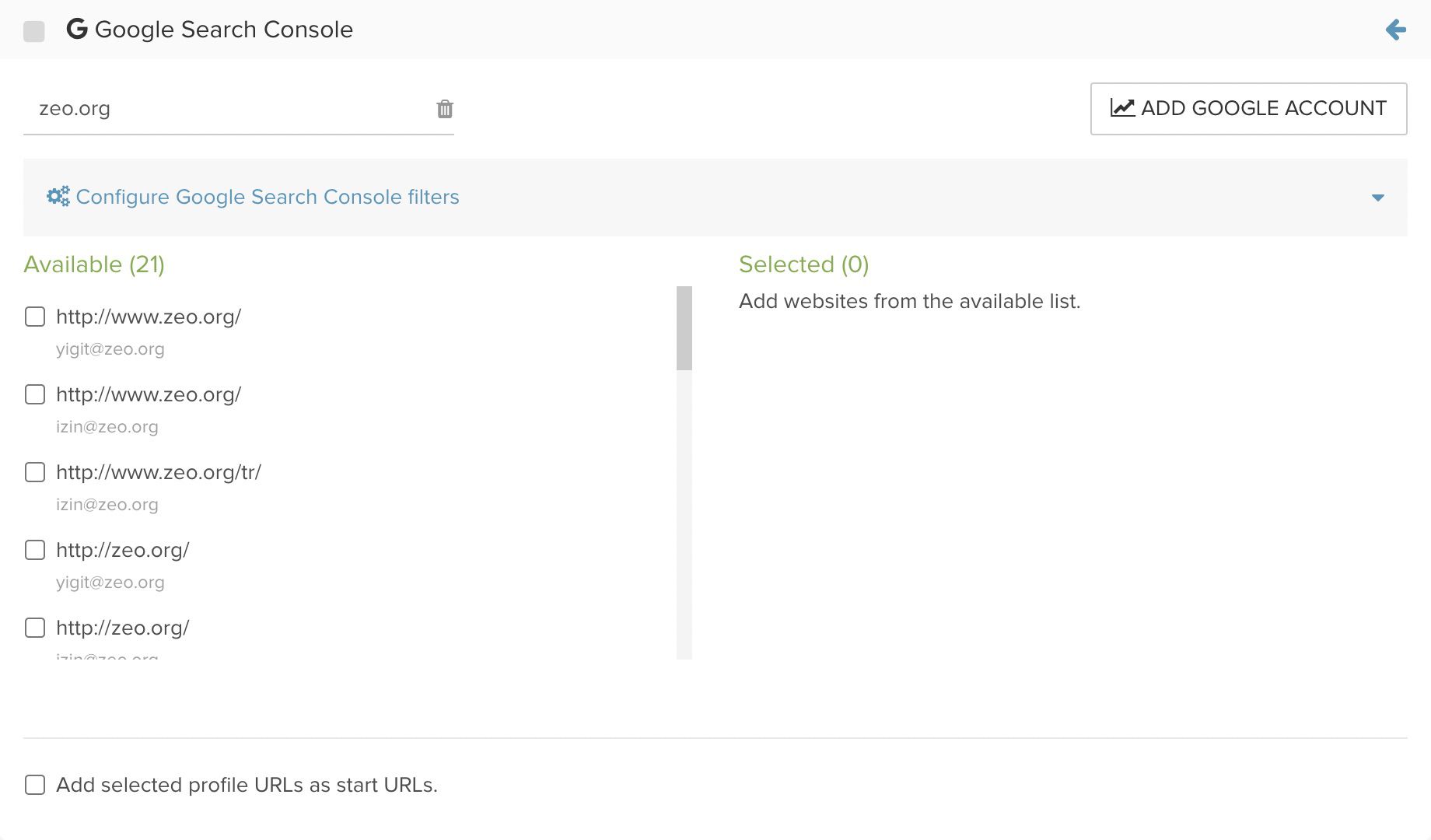Image resolution: width=1431 pixels, height=840 pixels.
Task: Click the blue back arrow icon
Action: click(x=1396, y=30)
